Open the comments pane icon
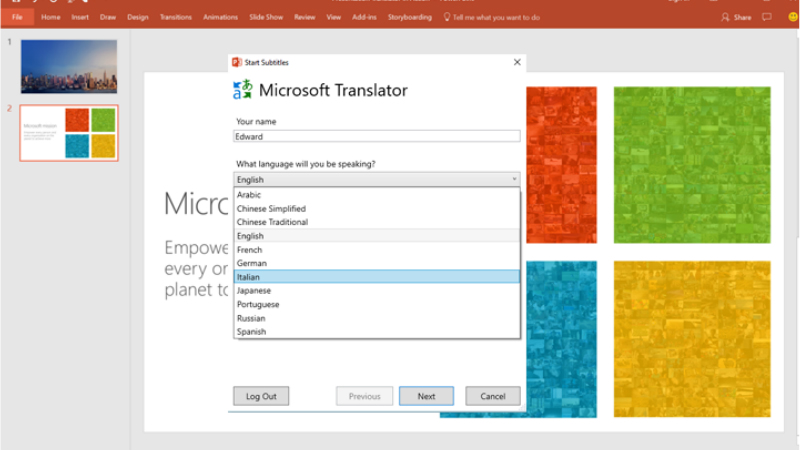Viewport: 800px width, 450px height. (x=766, y=17)
